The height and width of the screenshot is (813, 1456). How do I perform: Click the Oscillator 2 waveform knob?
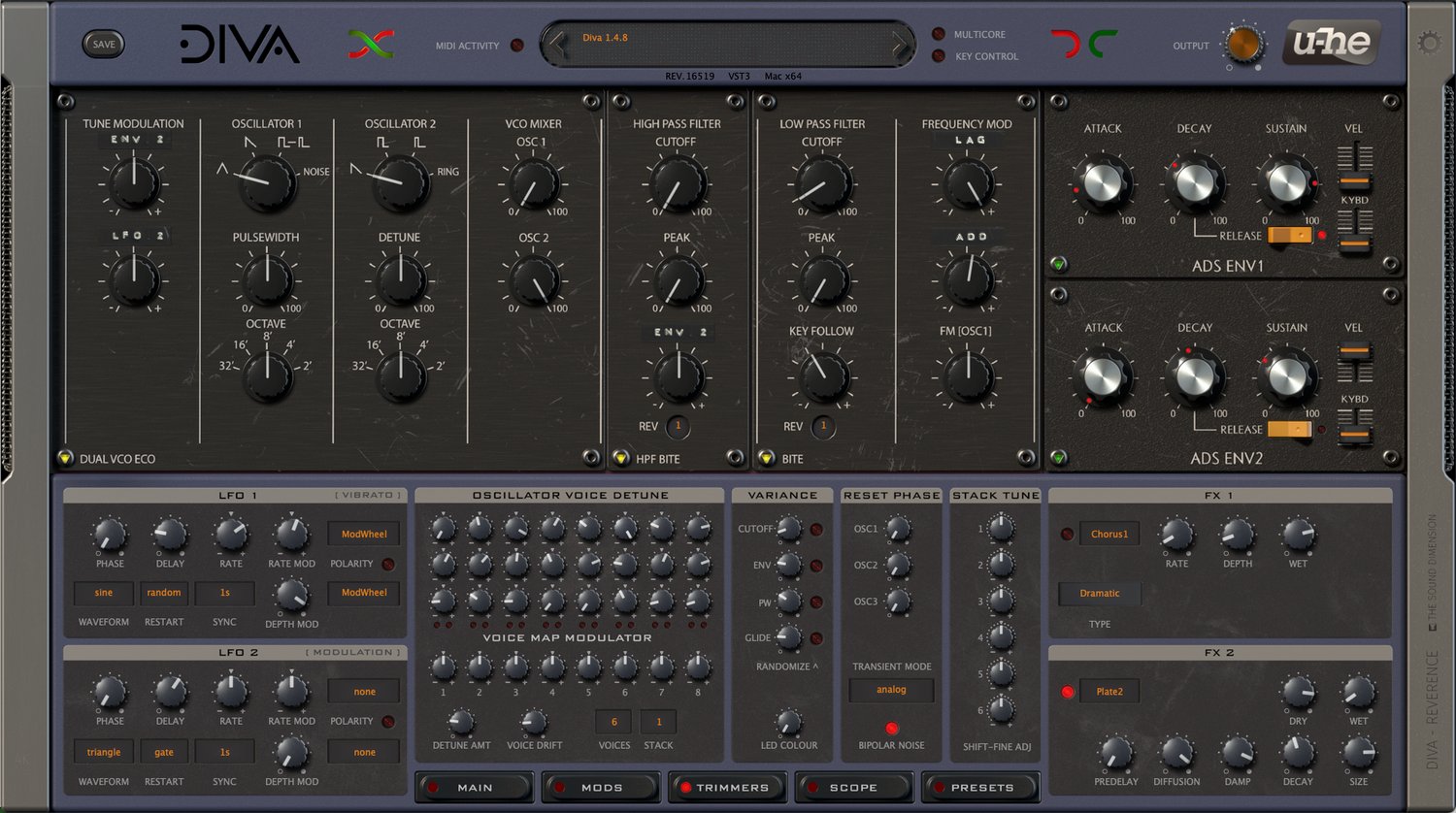click(x=402, y=182)
